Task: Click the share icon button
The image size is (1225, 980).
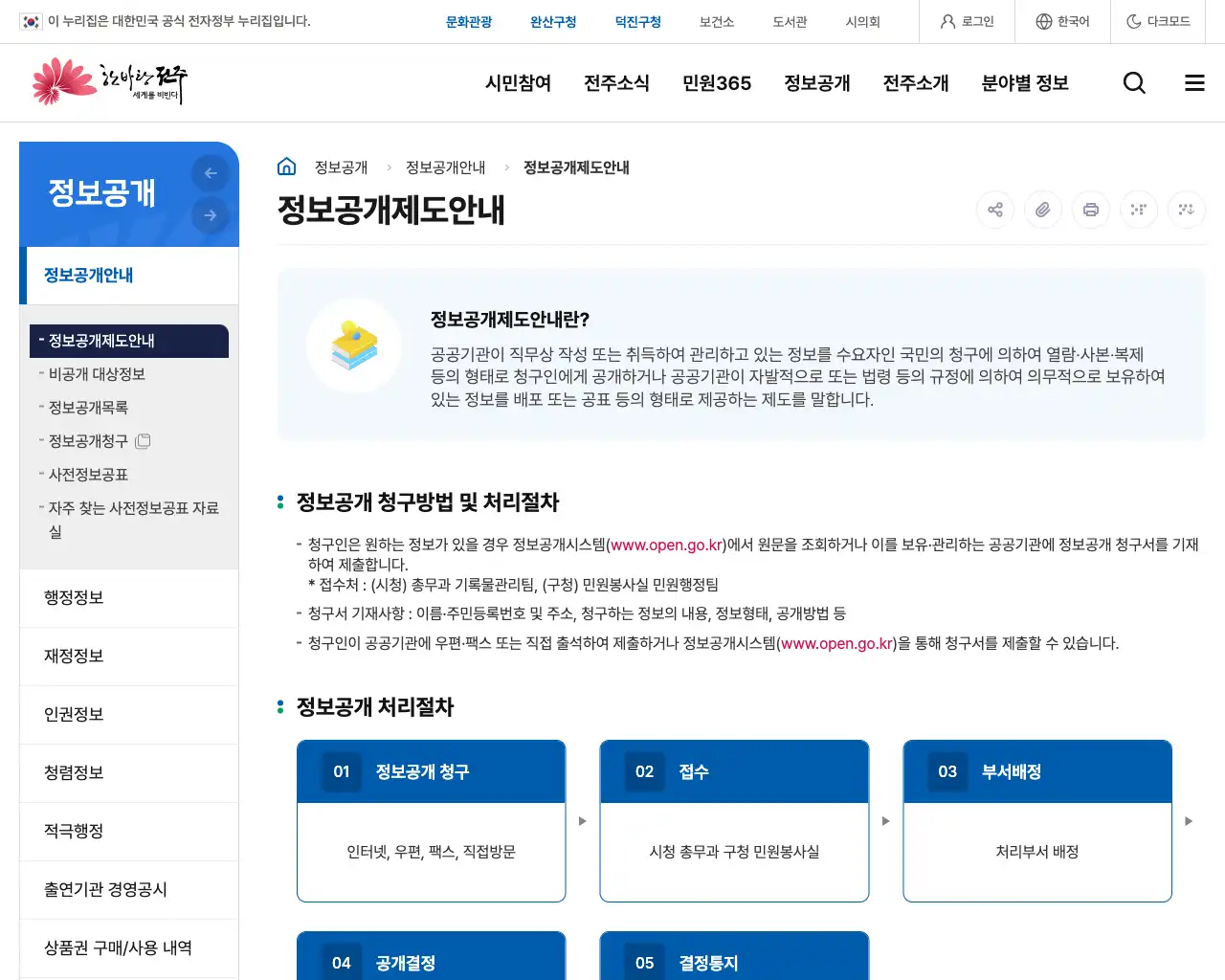Action: click(995, 210)
